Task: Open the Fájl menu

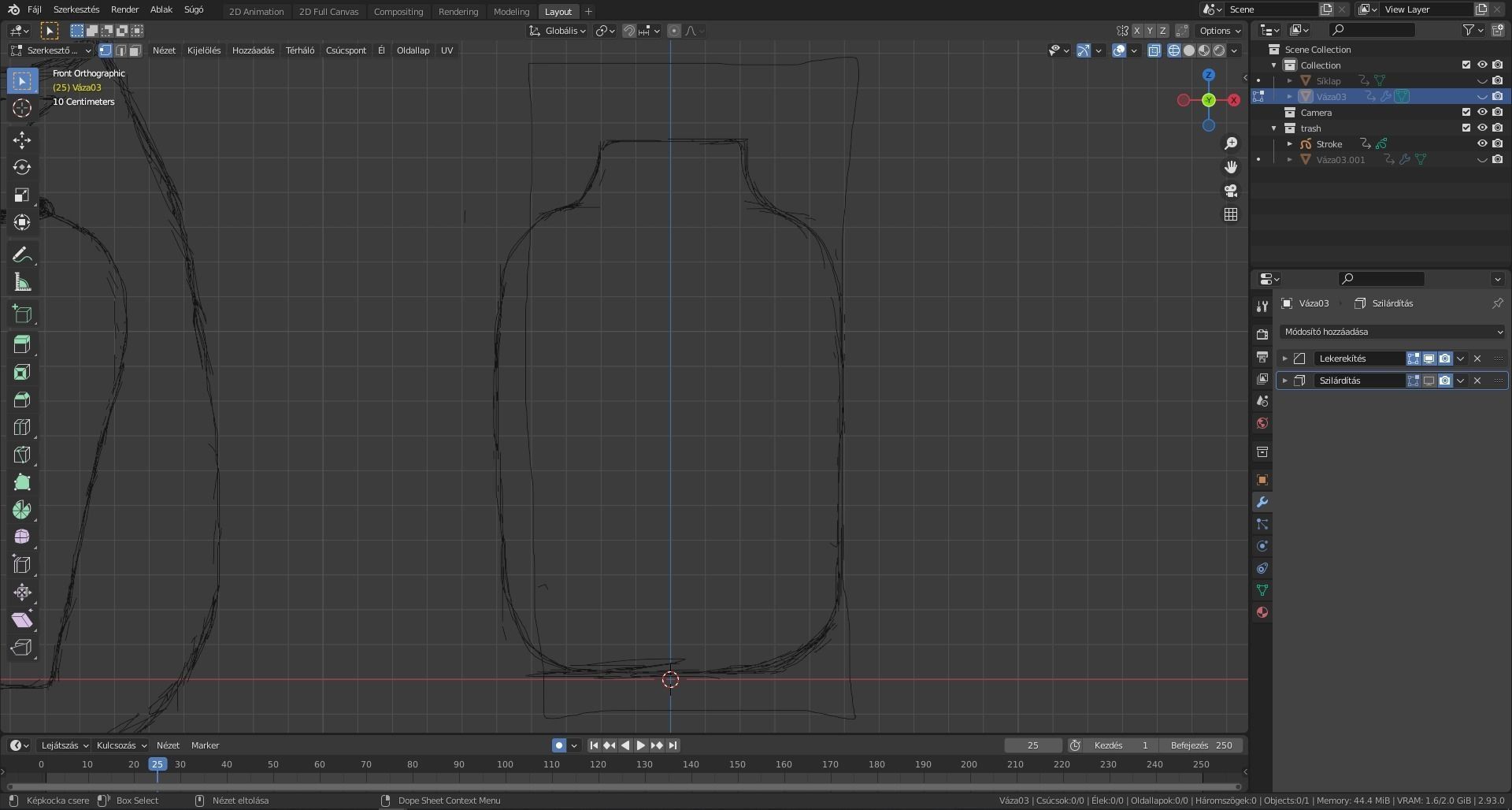Action: click(35, 9)
